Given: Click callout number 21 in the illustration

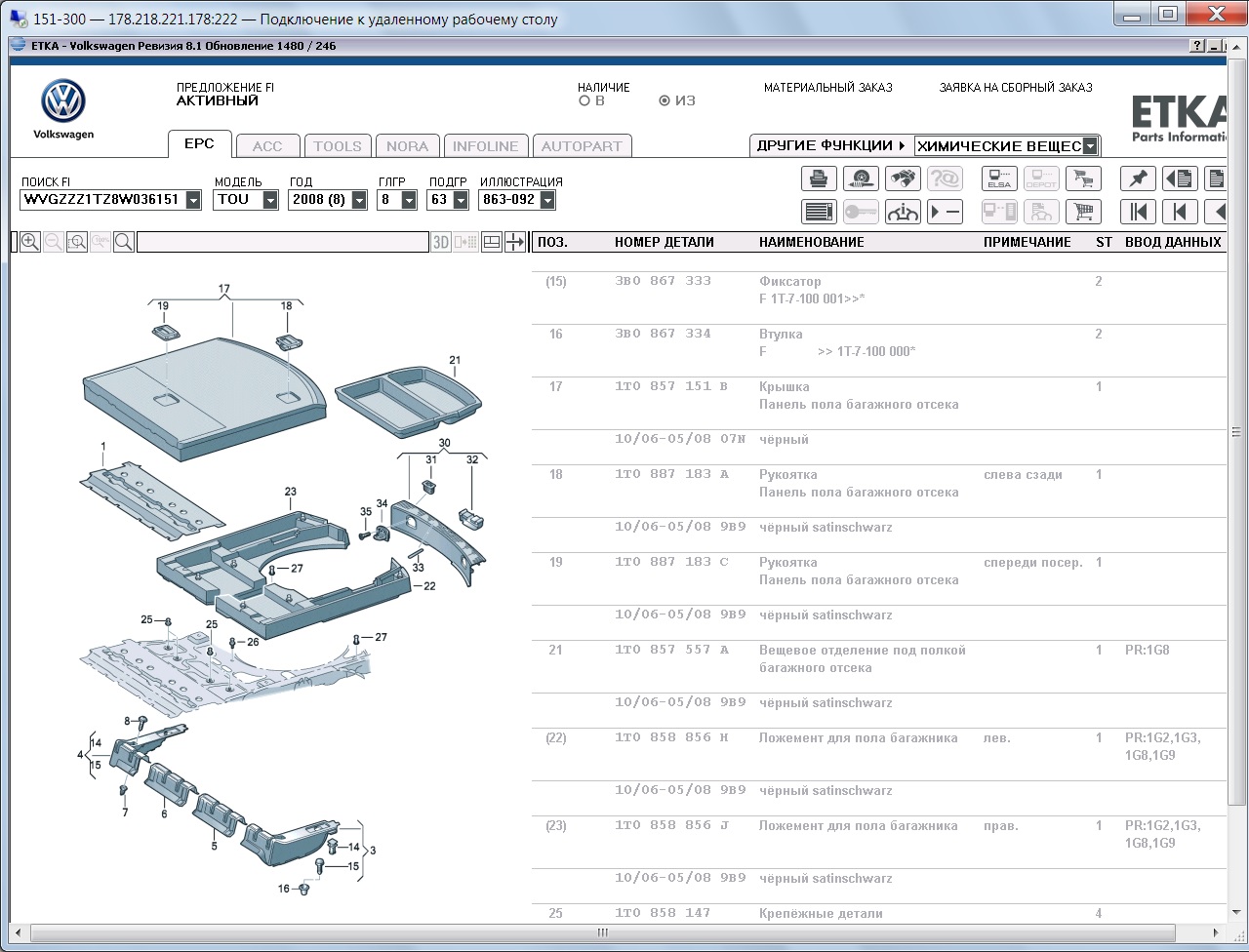Looking at the screenshot, I should pos(455,361).
